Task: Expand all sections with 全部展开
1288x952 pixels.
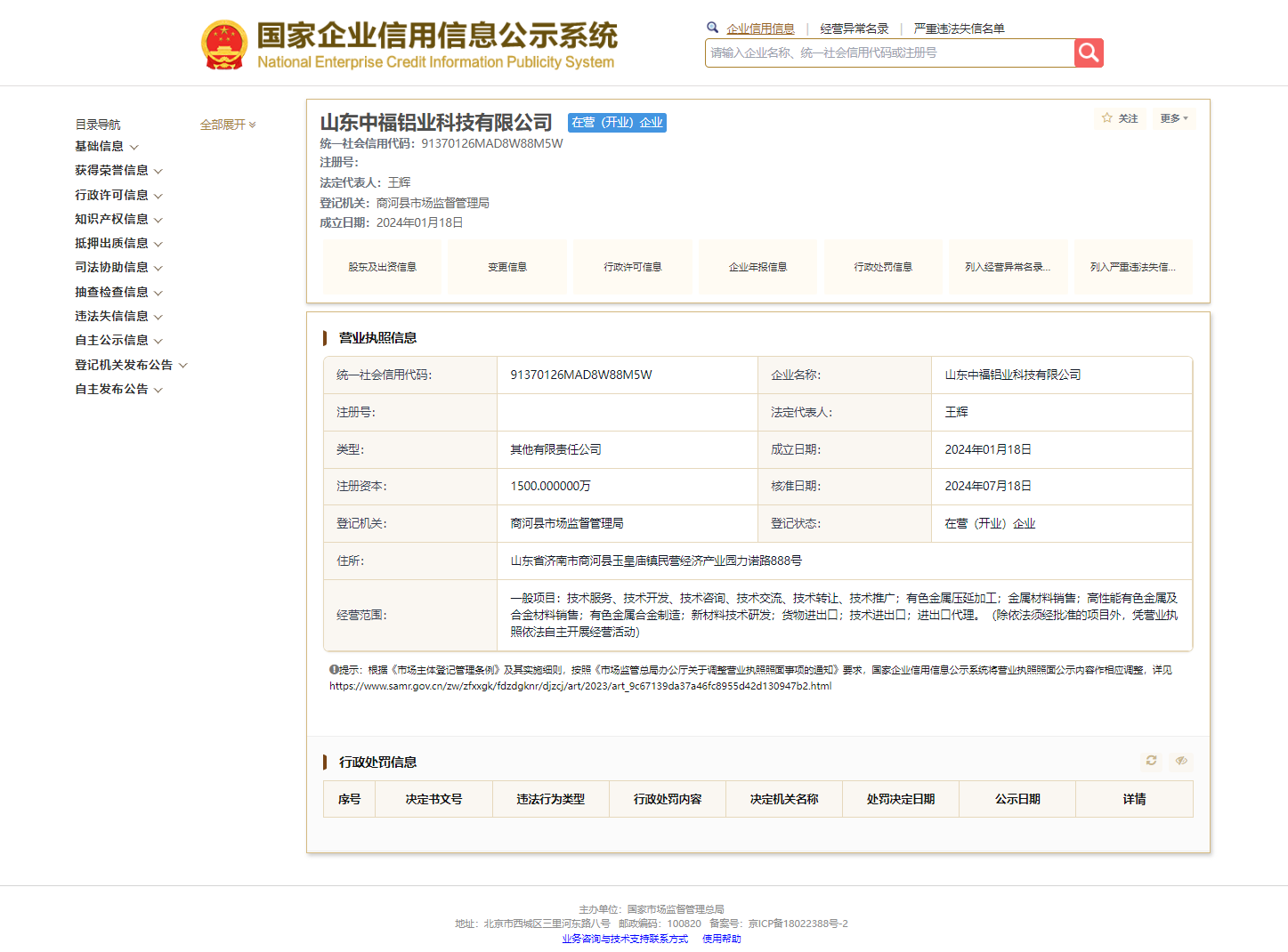Action: coord(228,125)
